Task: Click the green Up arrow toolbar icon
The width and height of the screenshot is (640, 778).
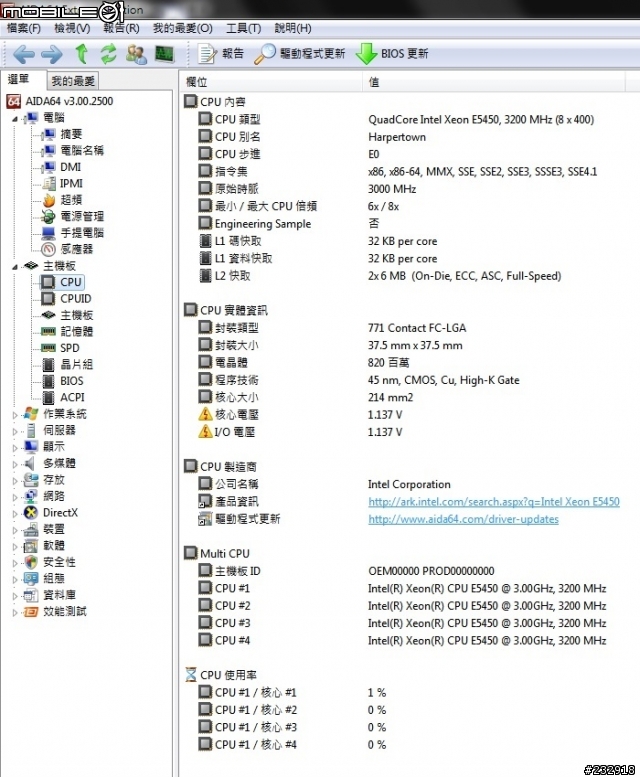Action: point(82,54)
